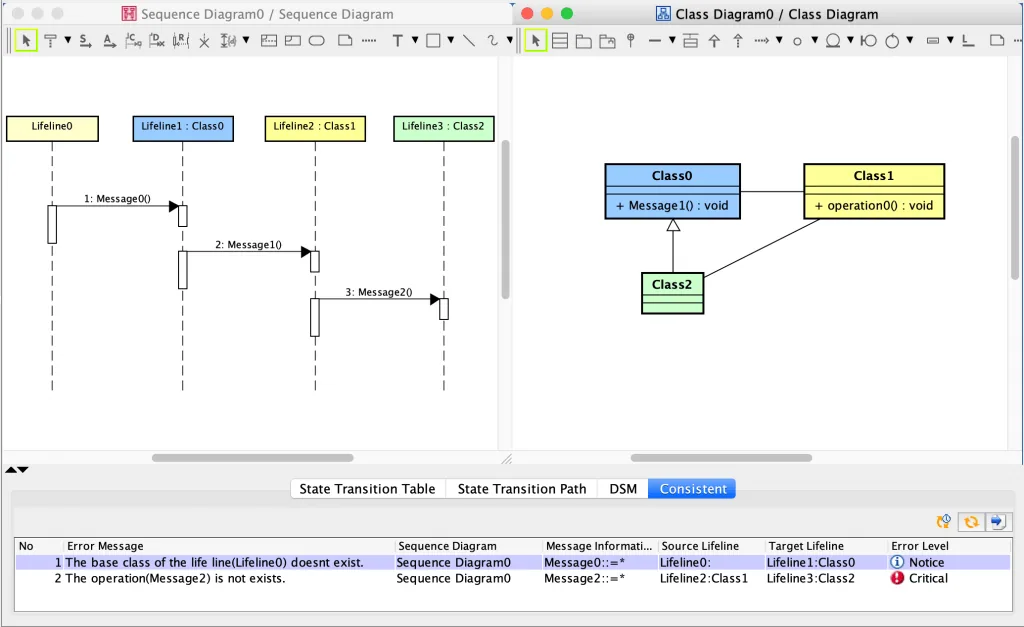
Task: Activate the sequence diagram Select arrow tool
Action: [26, 40]
